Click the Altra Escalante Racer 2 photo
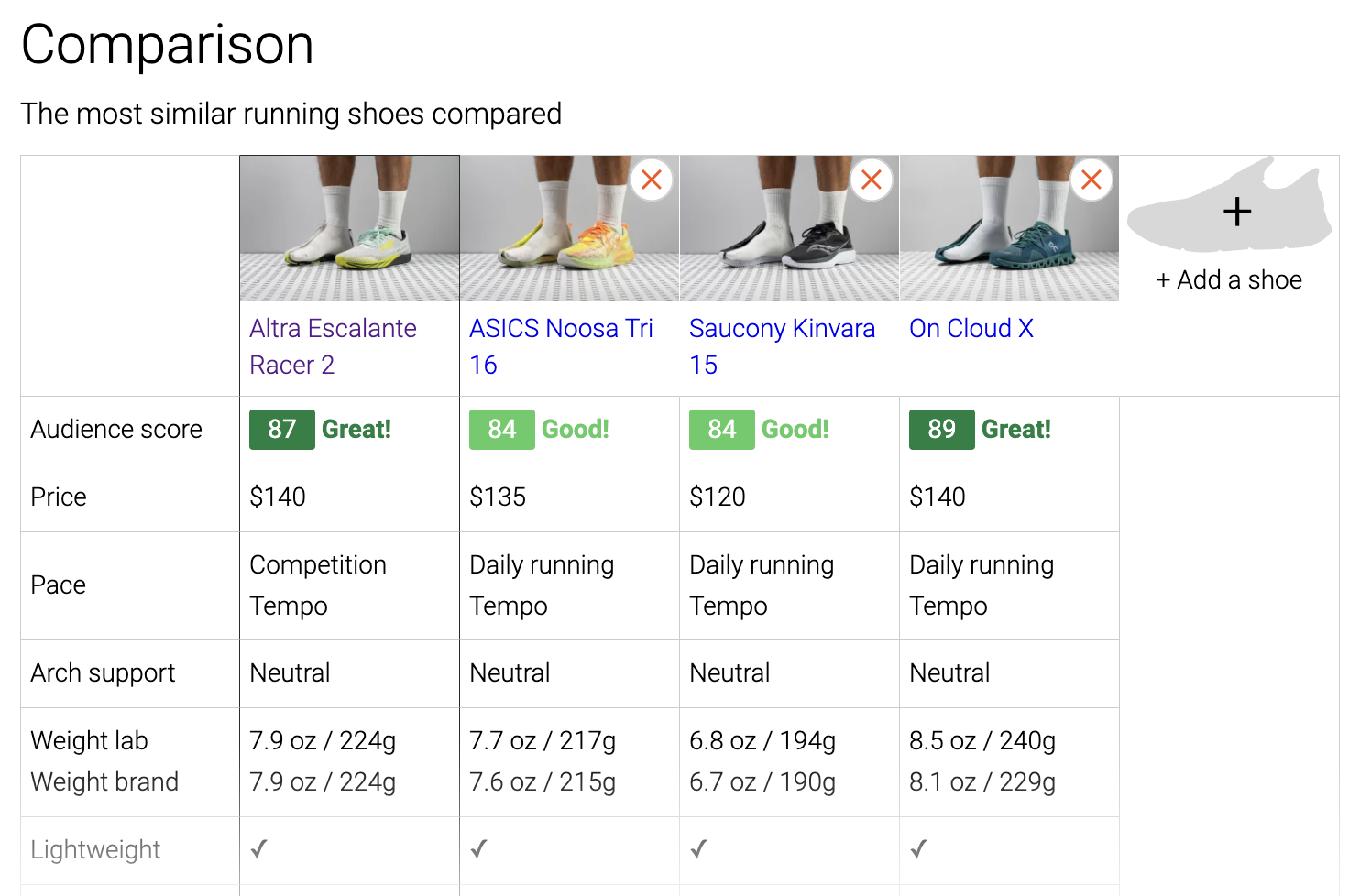The width and height of the screenshot is (1360, 896). tap(349, 229)
